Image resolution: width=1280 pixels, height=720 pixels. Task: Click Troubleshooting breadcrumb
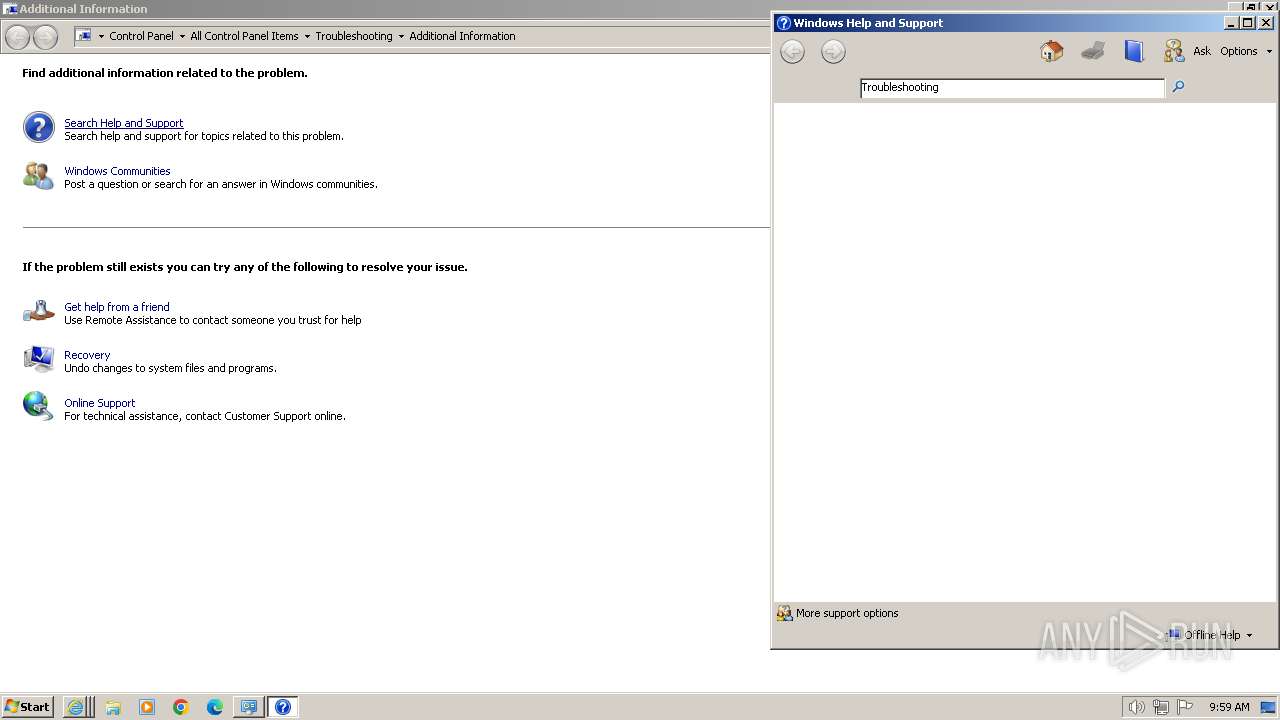click(354, 36)
